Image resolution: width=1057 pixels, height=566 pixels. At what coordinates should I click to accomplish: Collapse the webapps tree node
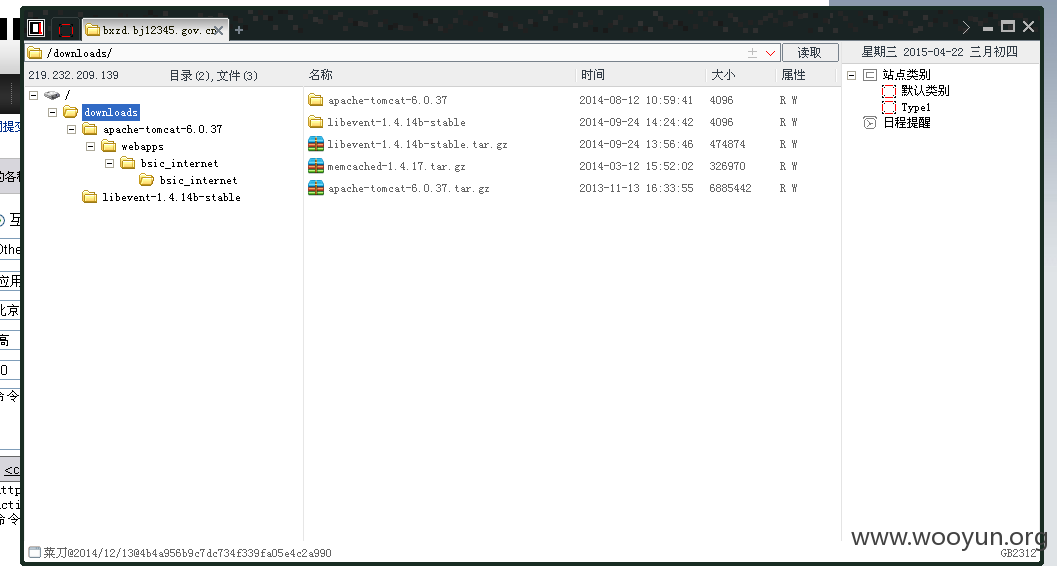pyautogui.click(x=90, y=146)
